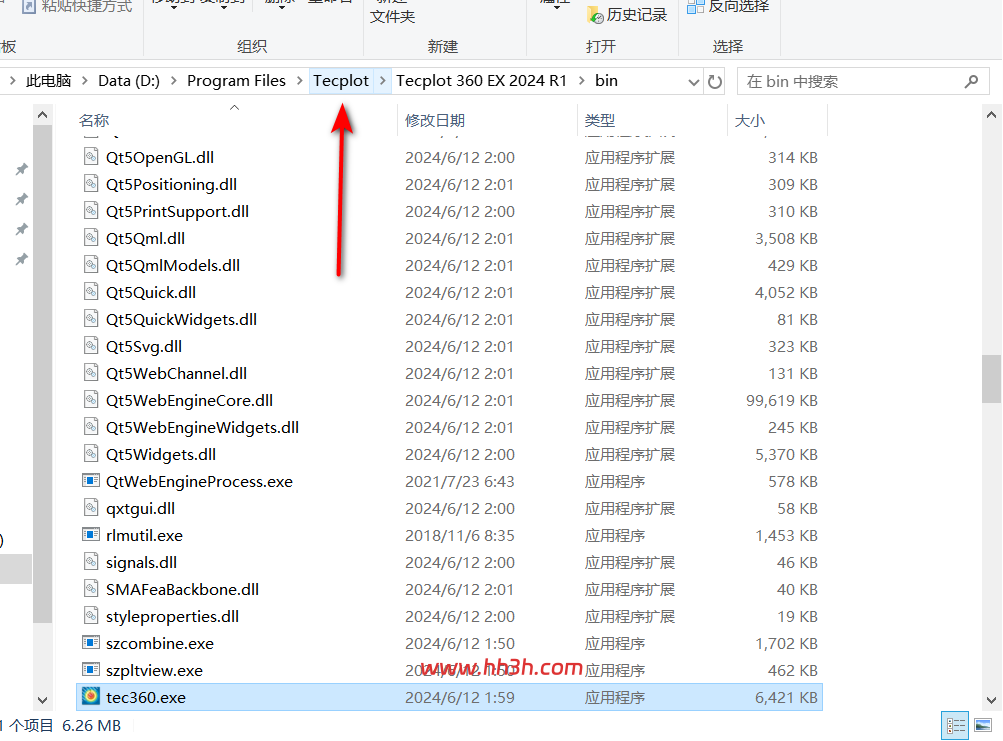Click the Qt5QuickWidgets.dll file icon
This screenshot has width=1003, height=741.
click(x=91, y=319)
